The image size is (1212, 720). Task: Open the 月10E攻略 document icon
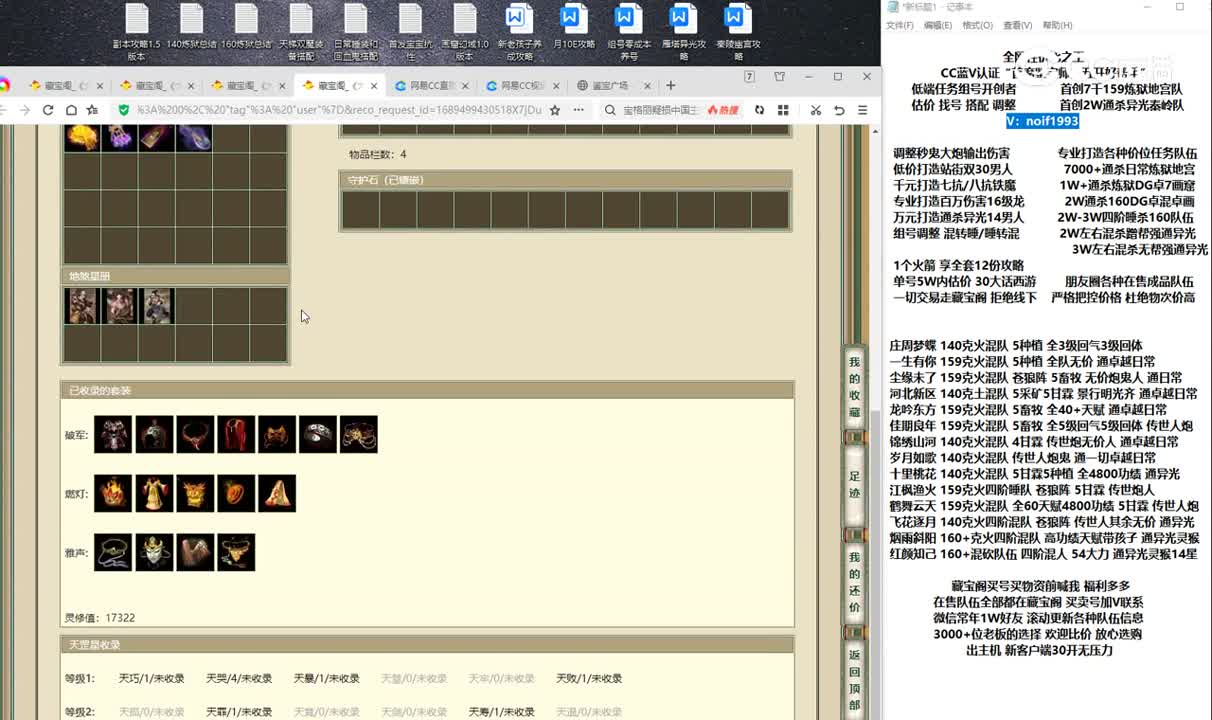tap(574, 27)
